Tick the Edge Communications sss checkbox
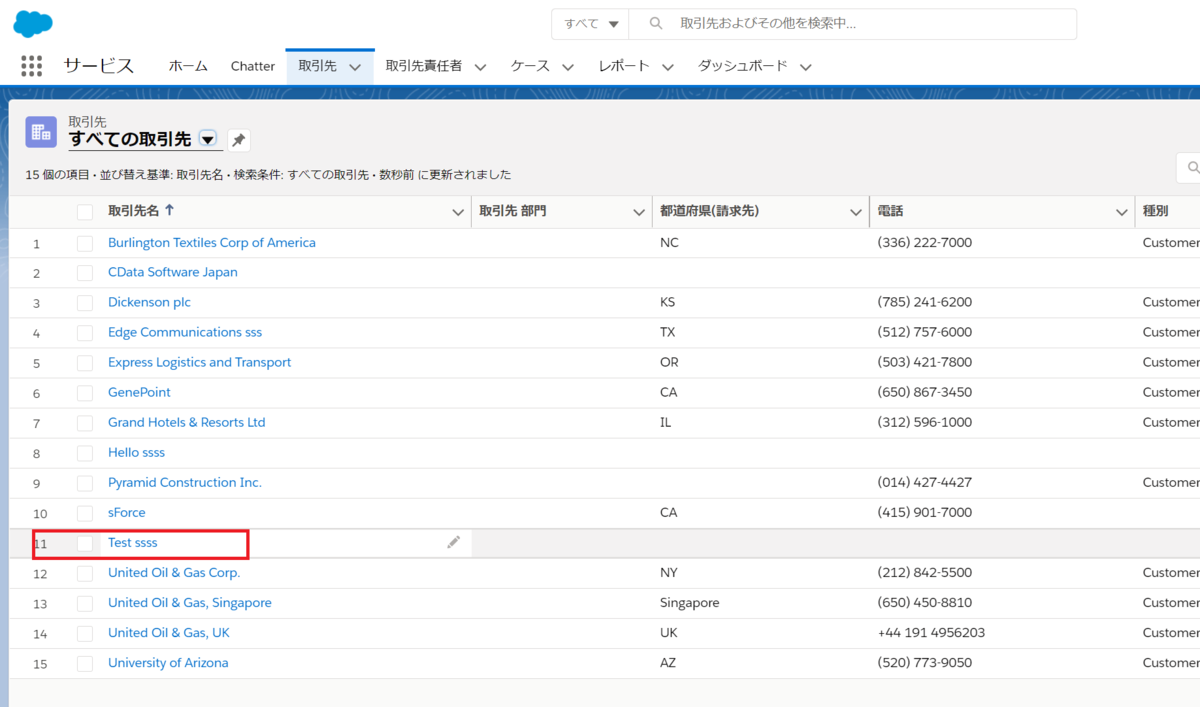 (85, 333)
